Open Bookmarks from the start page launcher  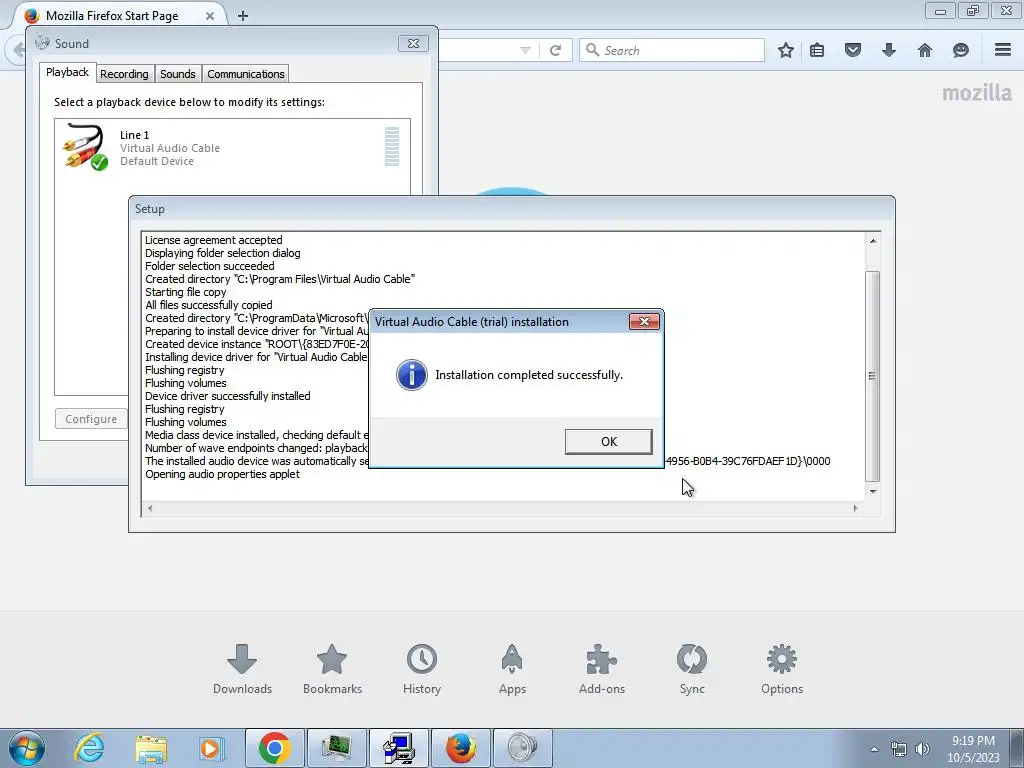(x=332, y=670)
